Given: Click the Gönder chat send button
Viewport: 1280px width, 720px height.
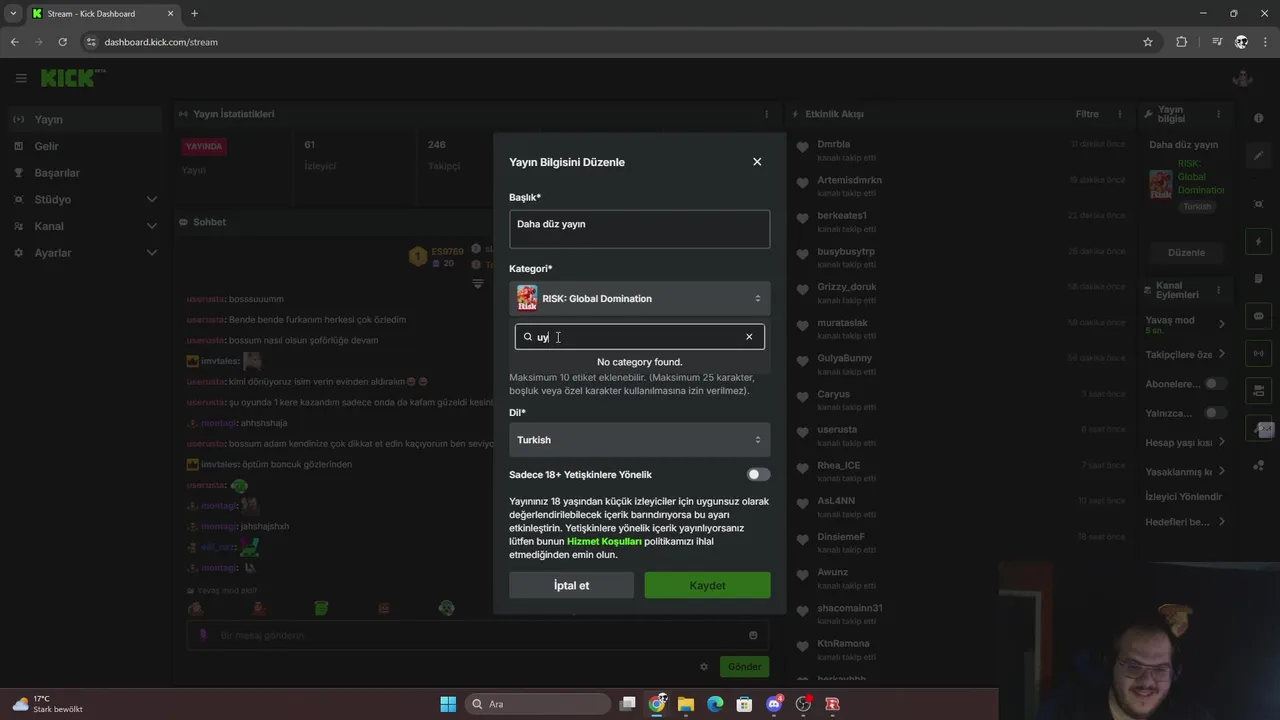Looking at the screenshot, I should pyautogui.click(x=744, y=667).
